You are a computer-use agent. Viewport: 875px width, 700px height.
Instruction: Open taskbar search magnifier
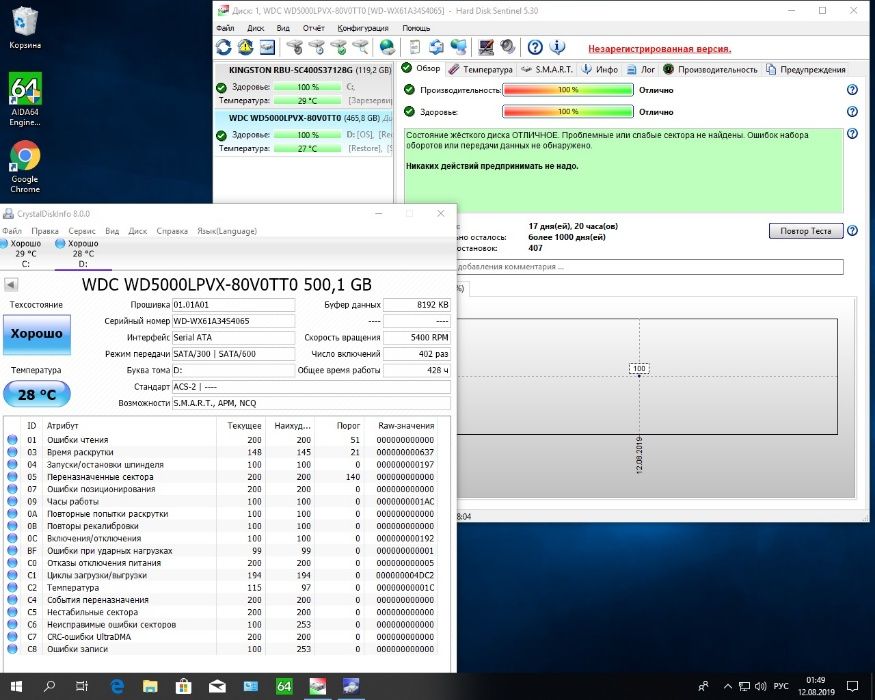49,686
